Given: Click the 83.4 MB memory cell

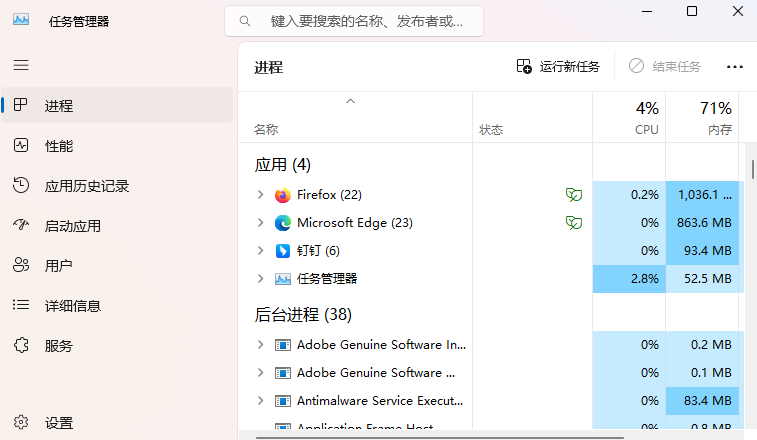Looking at the screenshot, I should tap(702, 401).
